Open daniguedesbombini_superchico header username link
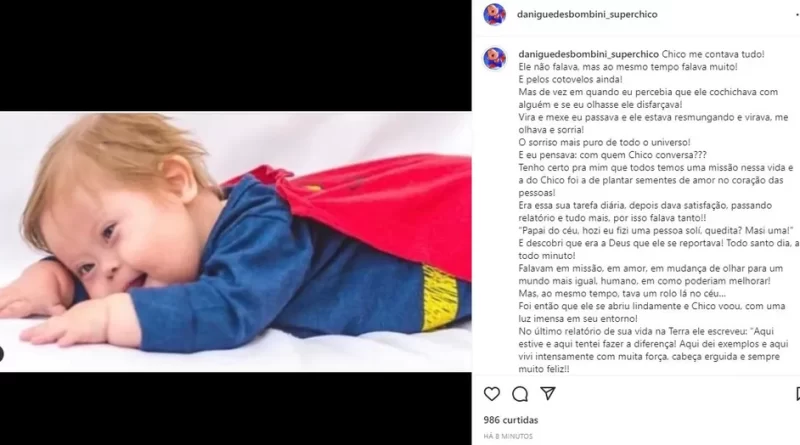Viewport: 800px width, 445px height. pos(587,15)
